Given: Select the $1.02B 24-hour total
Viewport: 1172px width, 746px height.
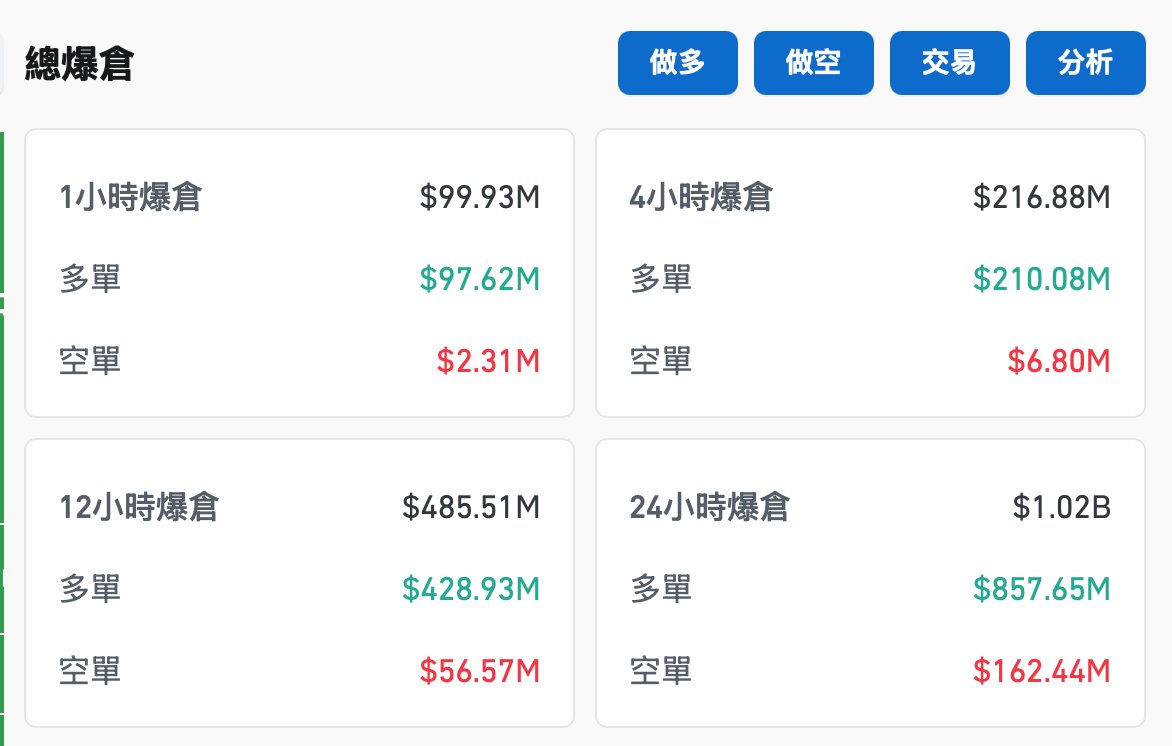Looking at the screenshot, I should 1061,508.
